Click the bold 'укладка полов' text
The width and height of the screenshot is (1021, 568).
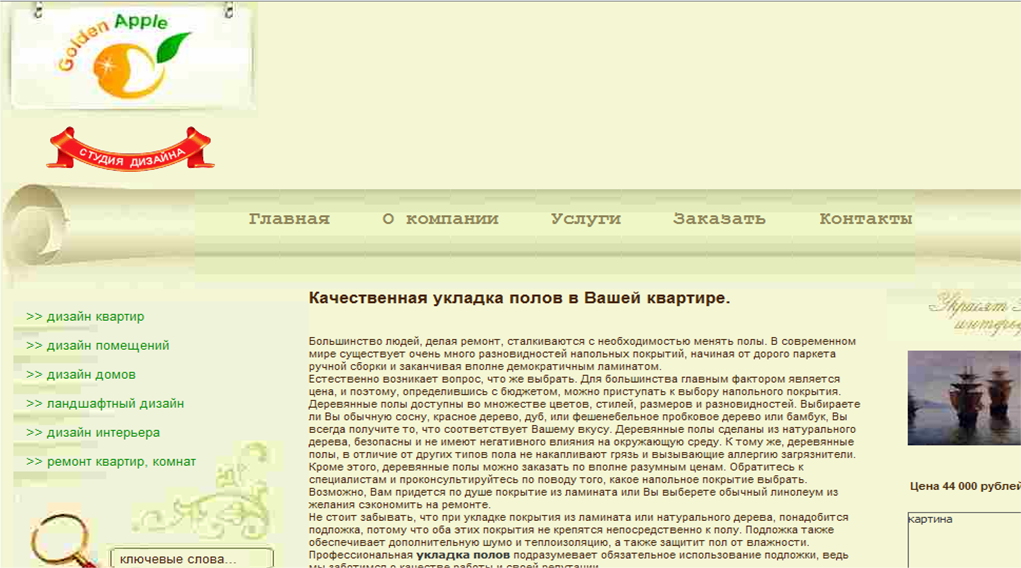463,554
